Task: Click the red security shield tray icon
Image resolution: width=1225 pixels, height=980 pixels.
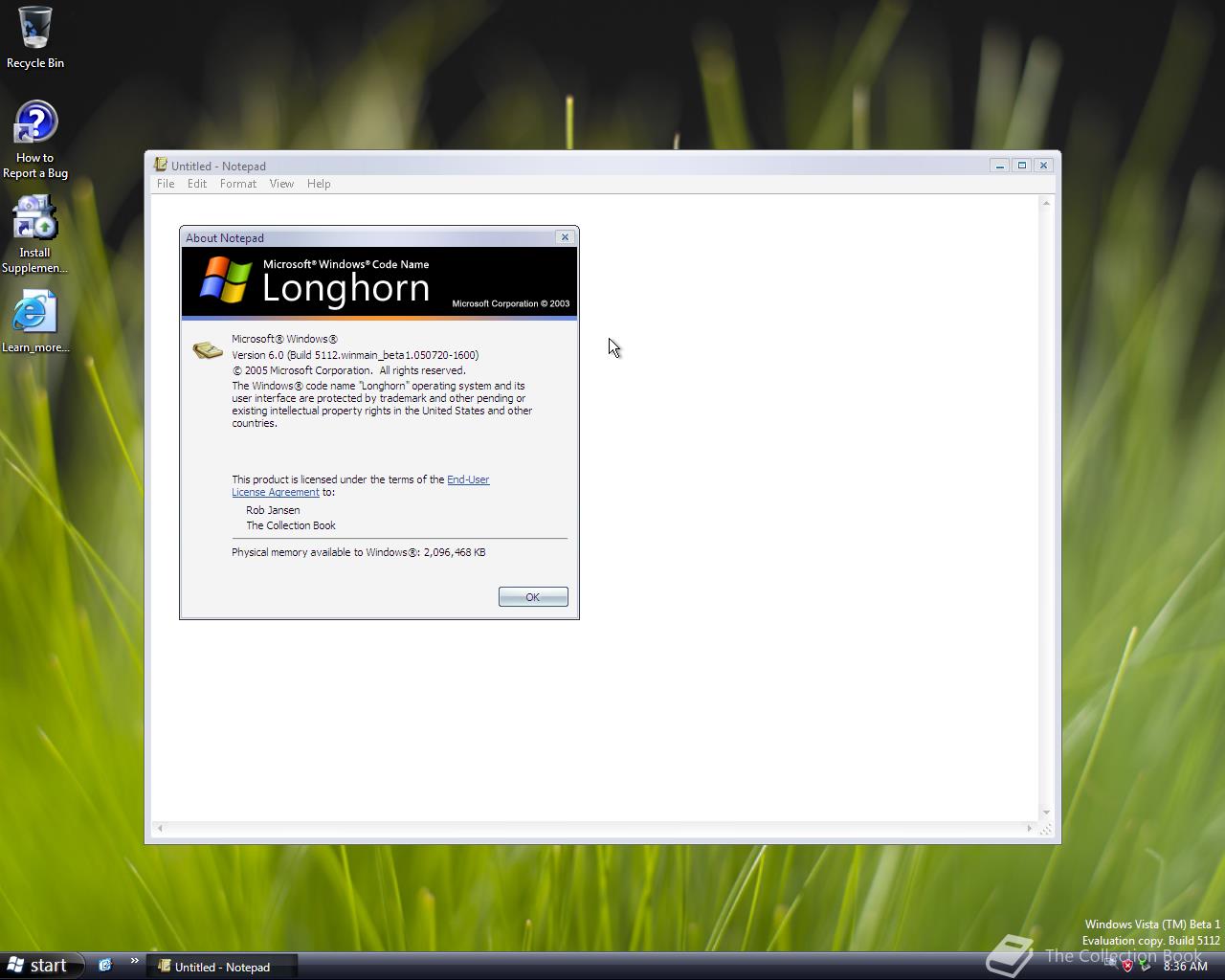Action: point(1127,966)
